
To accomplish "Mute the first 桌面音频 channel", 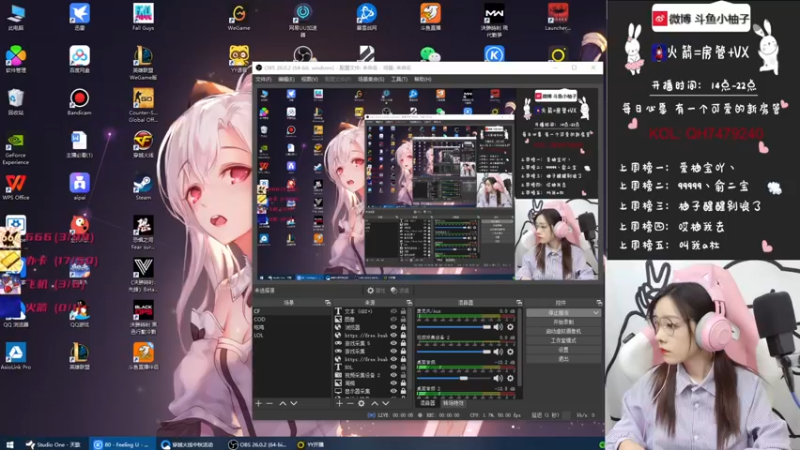I will point(498,378).
